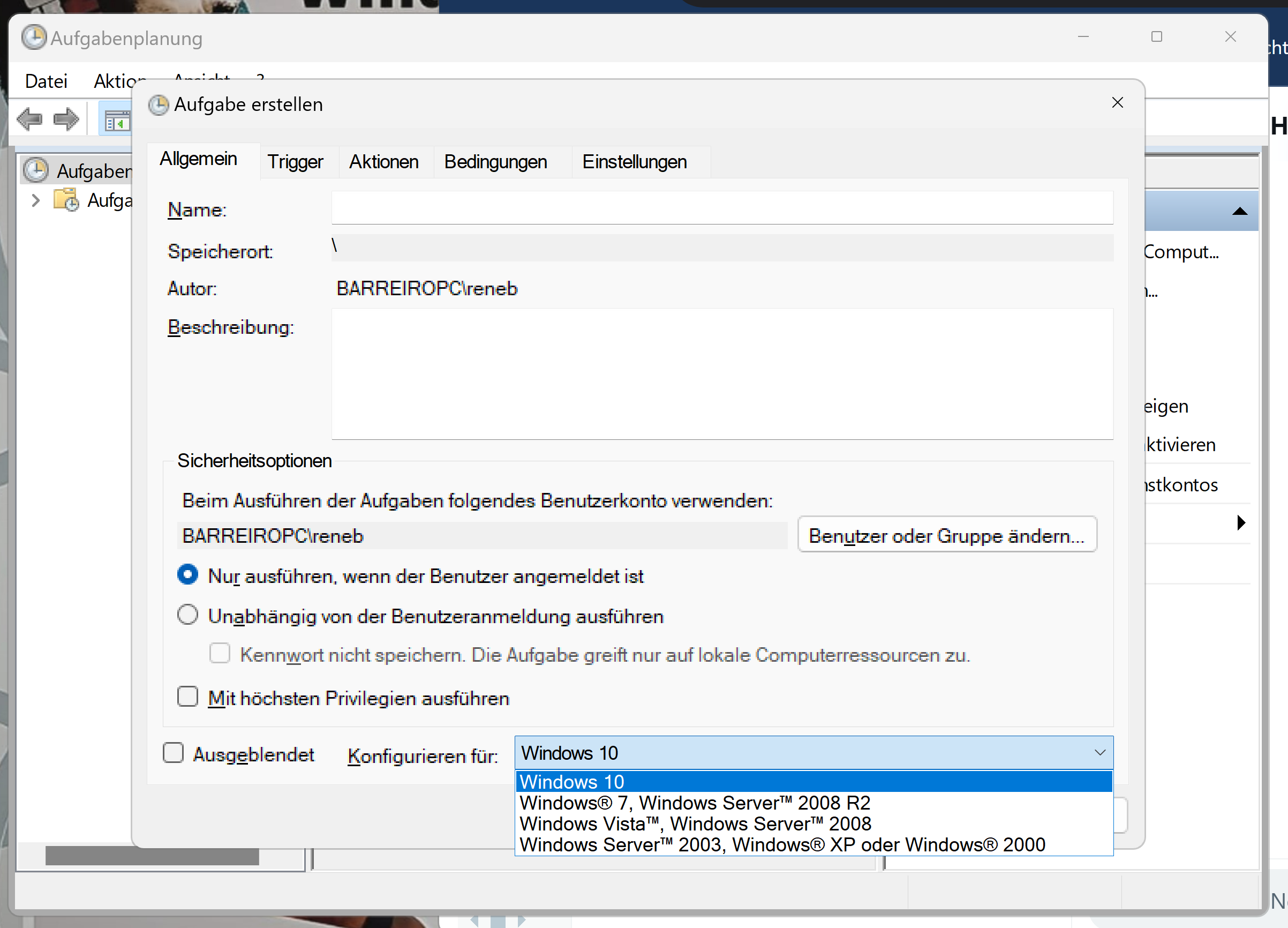The width and height of the screenshot is (1288, 928).
Task: Close the Aufgabe erstellen dialog
Action: click(x=1117, y=103)
